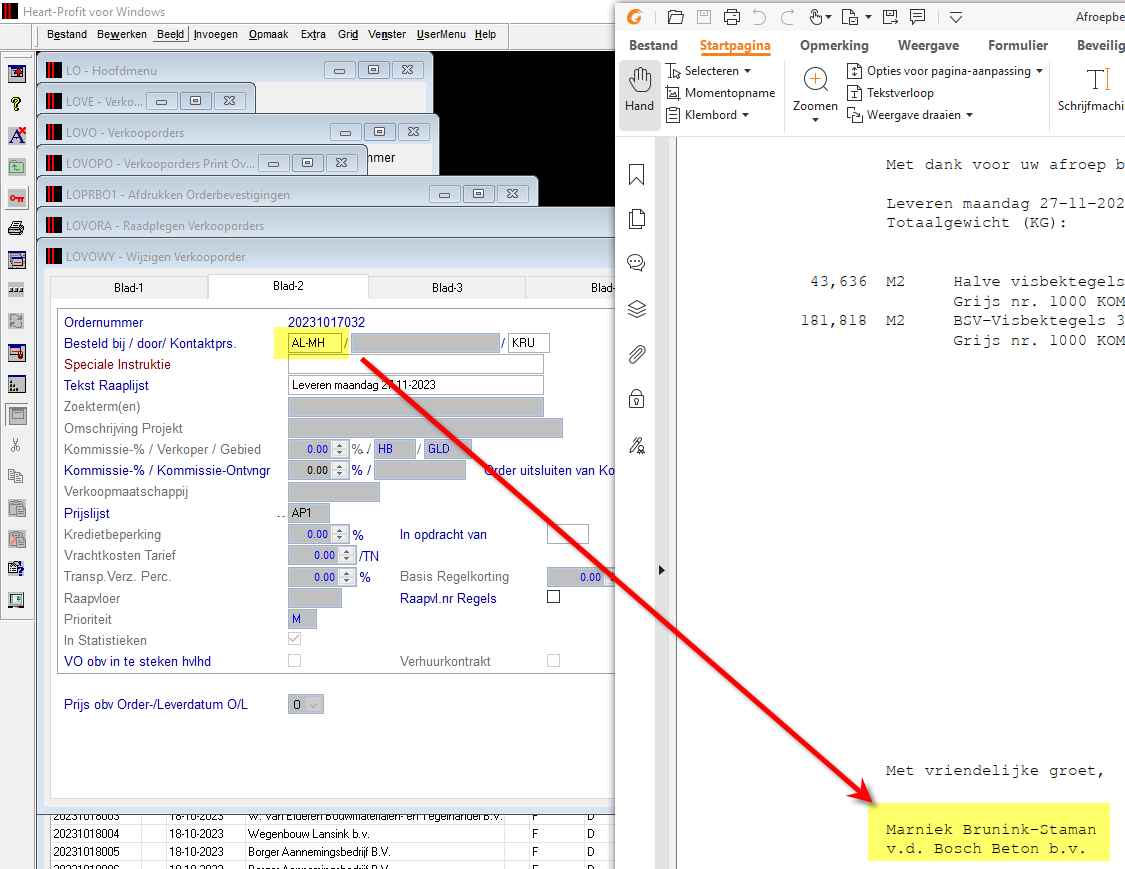Open the Venster menu

tap(387, 34)
